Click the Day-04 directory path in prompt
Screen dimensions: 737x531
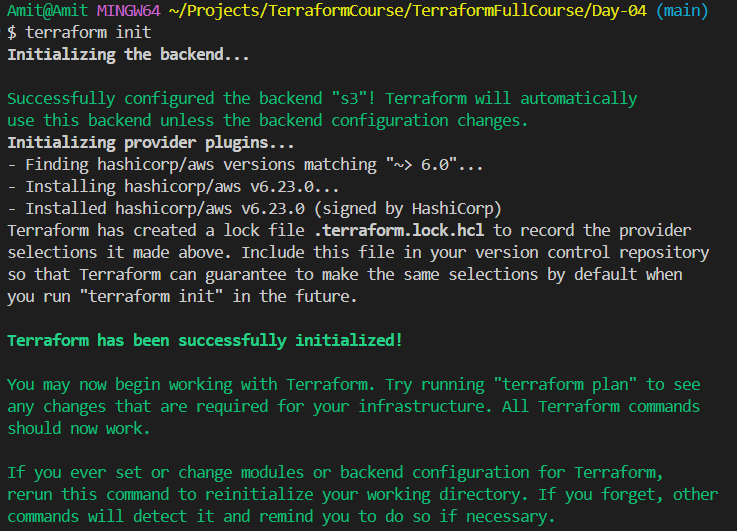point(408,10)
